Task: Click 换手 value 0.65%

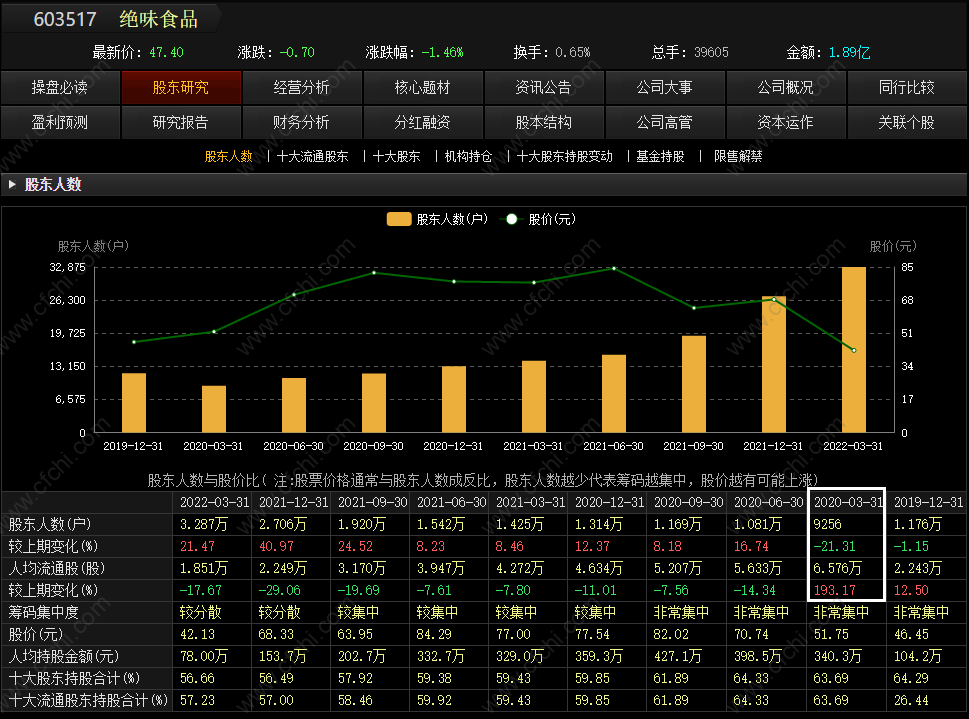Action: tap(572, 53)
